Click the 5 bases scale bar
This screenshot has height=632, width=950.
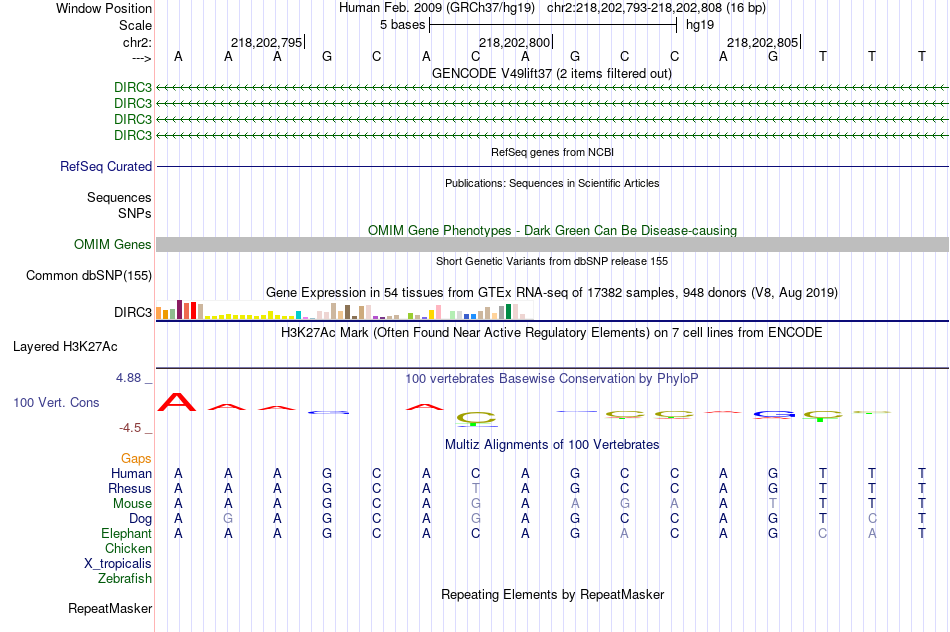553,25
